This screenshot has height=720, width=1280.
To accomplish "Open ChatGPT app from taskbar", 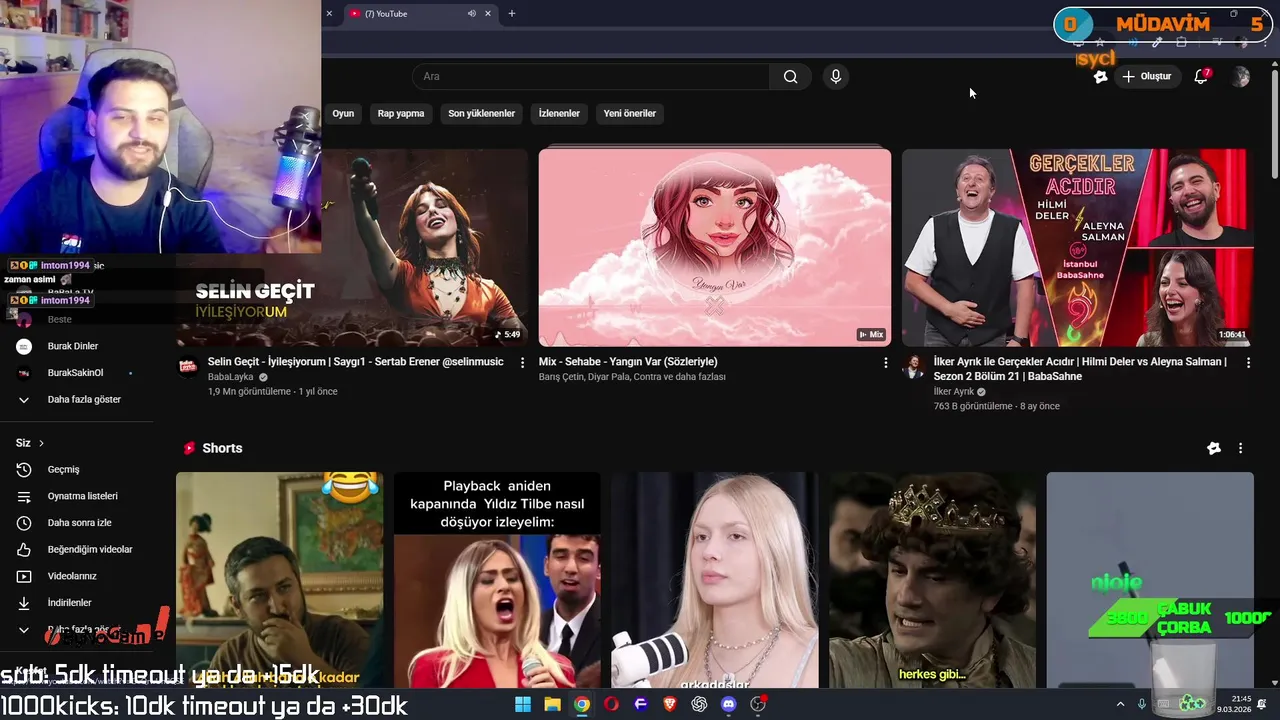I will (699, 704).
